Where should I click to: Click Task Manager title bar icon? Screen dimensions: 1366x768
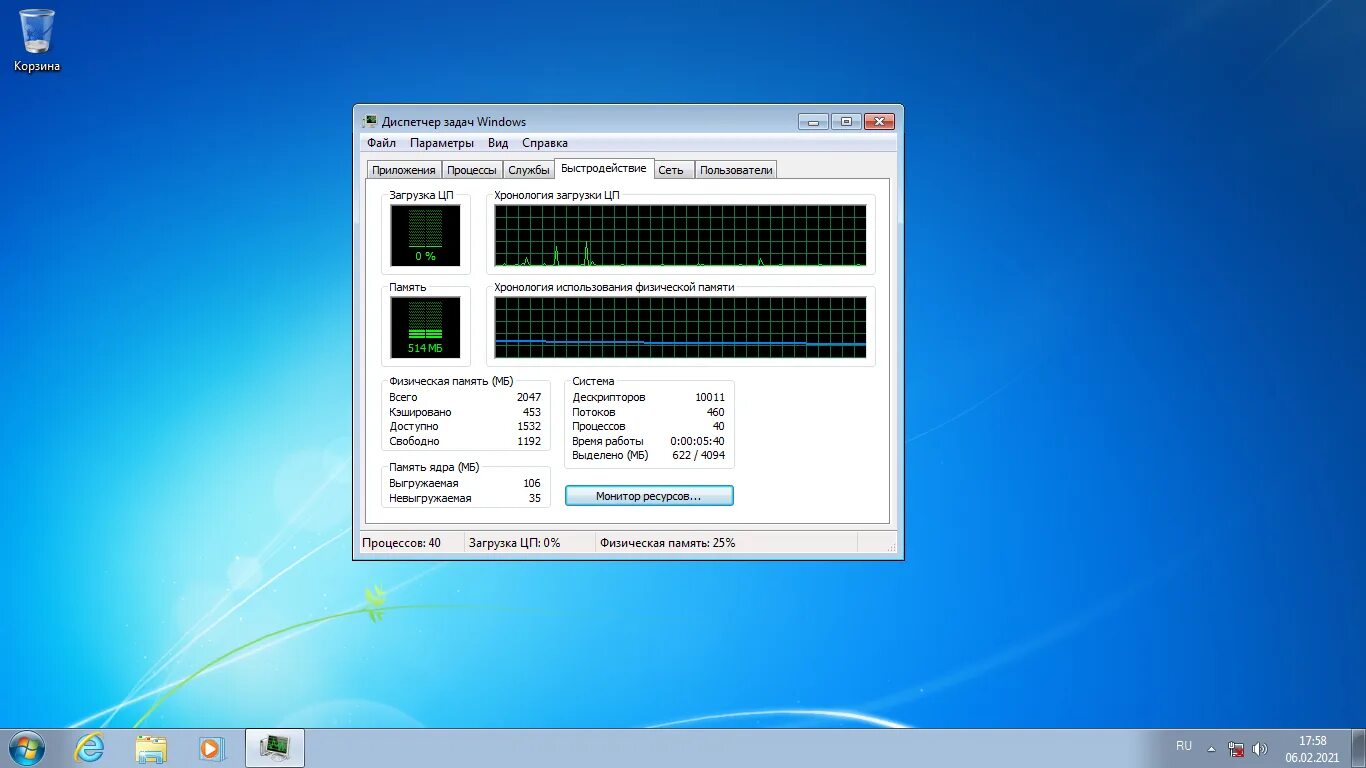(370, 122)
